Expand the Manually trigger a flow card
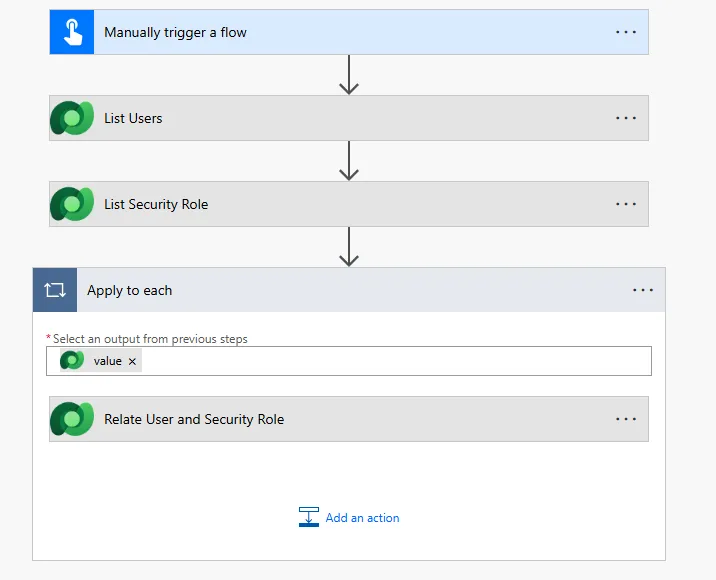Viewport: 716px width, 580px height. (349, 32)
